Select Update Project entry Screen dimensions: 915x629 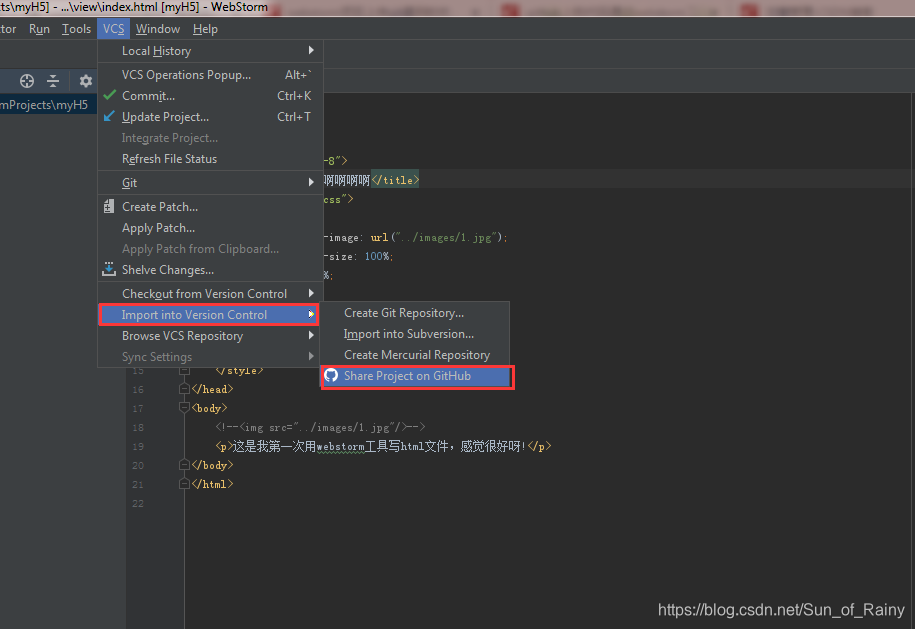210,117
